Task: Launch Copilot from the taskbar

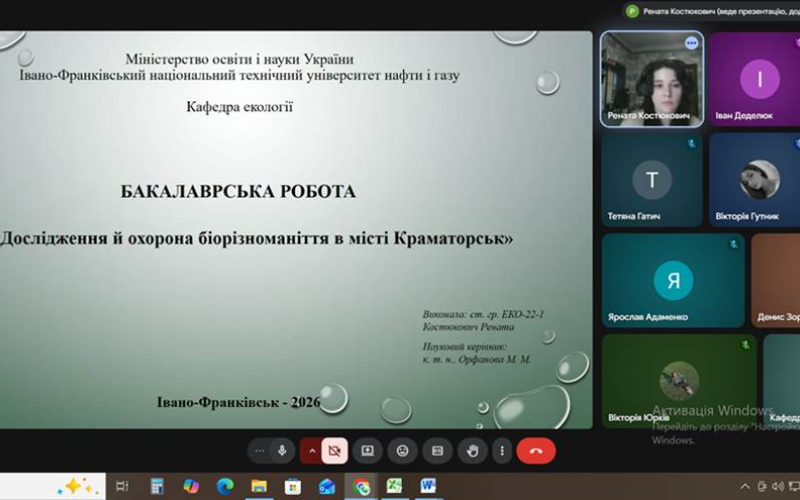Action: [x=191, y=486]
